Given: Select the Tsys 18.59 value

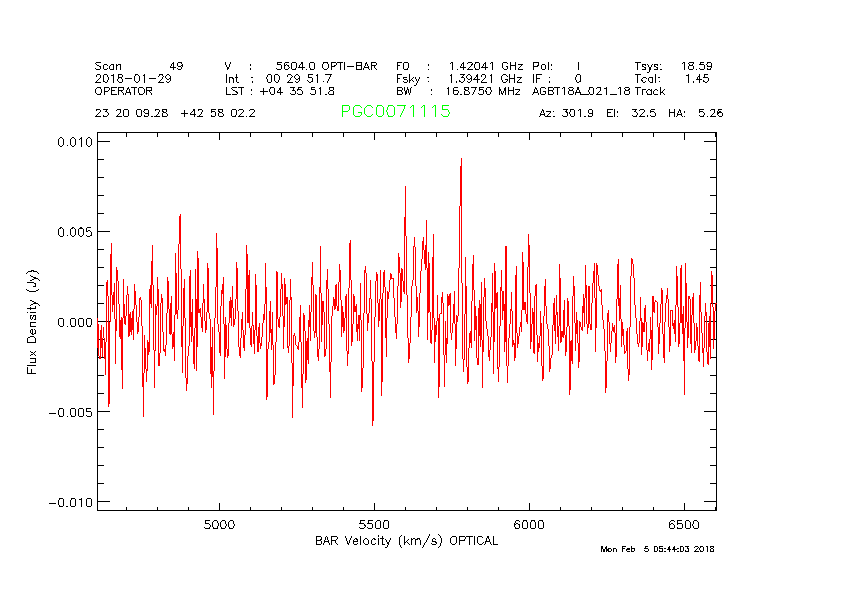Looking at the screenshot, I should (x=673, y=66).
